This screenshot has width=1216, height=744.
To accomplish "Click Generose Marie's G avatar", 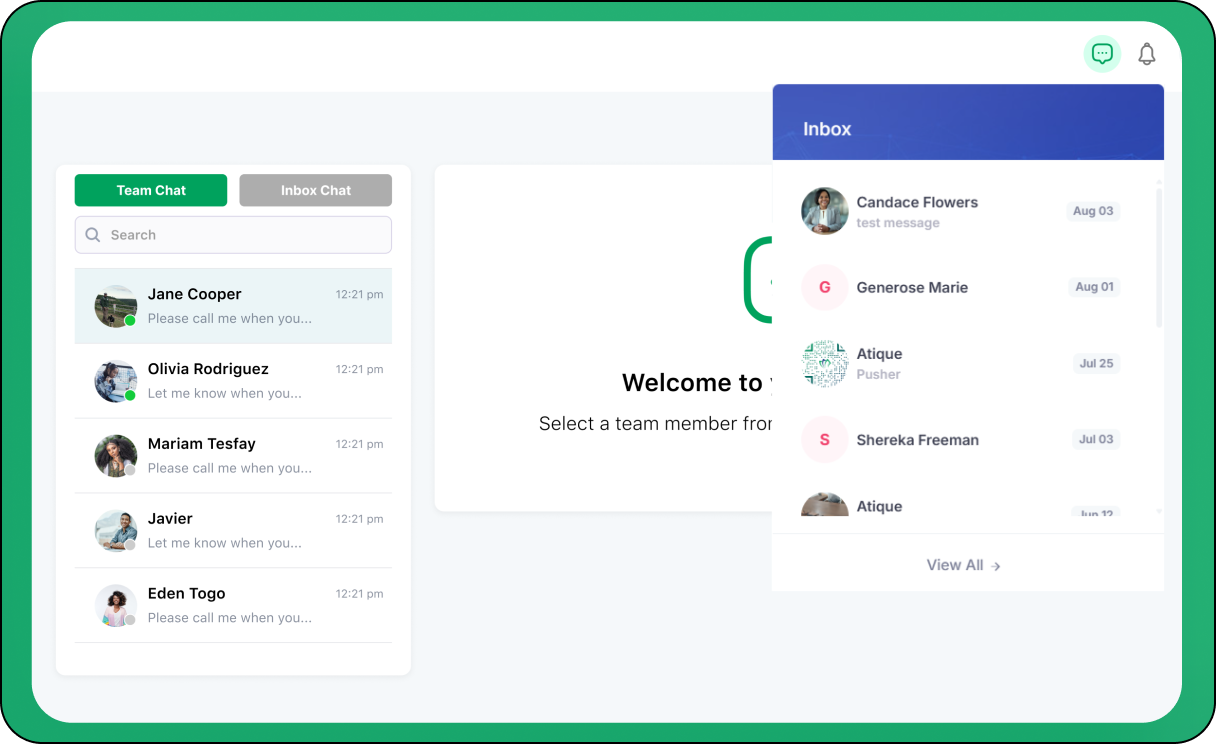I will click(825, 287).
